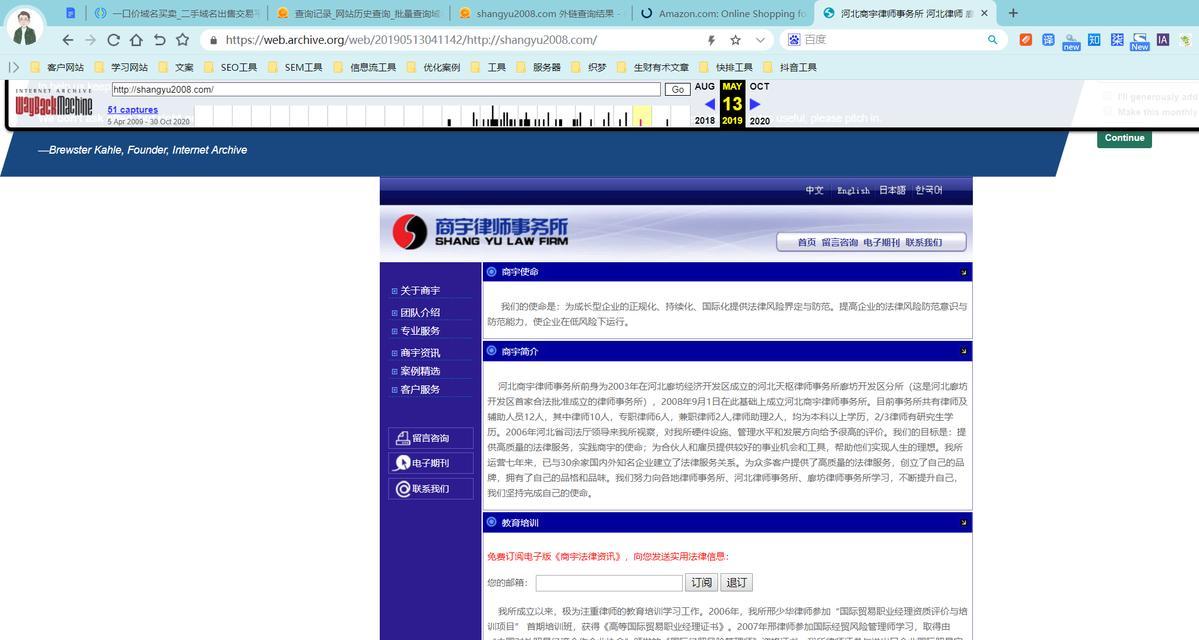Click the 订阅 subscribe button
The image size is (1199, 640).
click(x=701, y=583)
